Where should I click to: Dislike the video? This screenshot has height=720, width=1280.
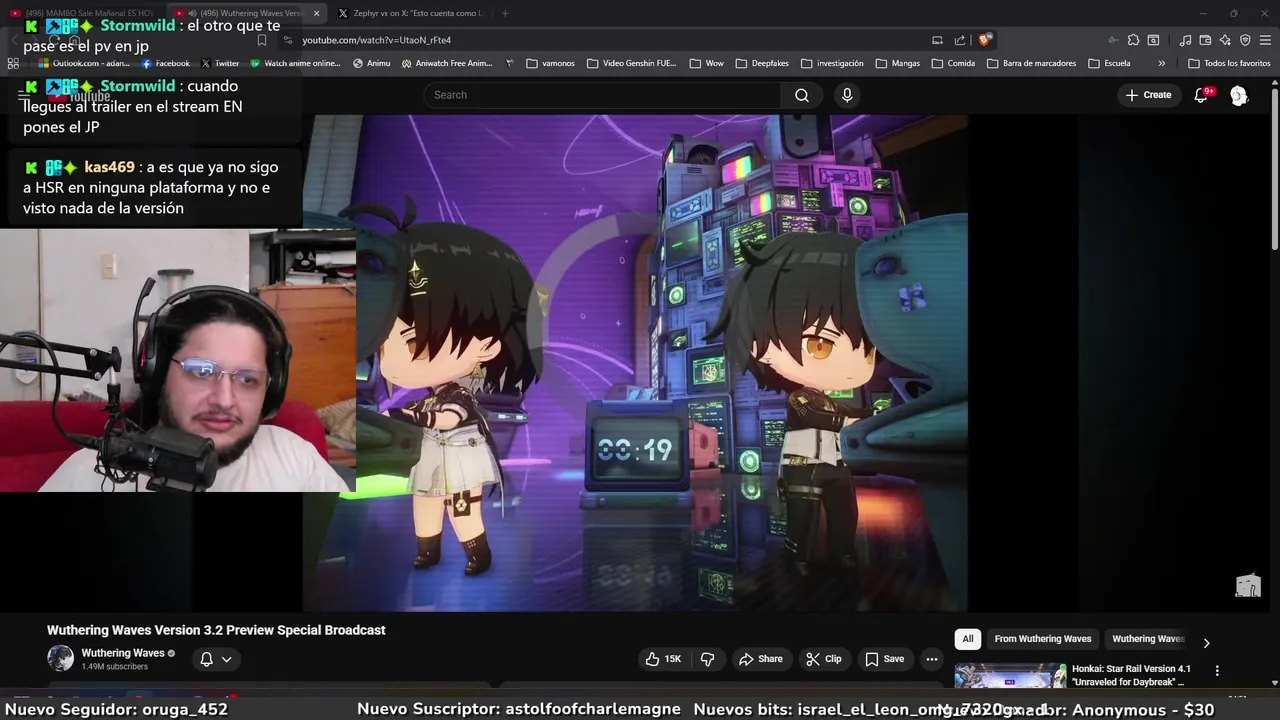tap(708, 659)
